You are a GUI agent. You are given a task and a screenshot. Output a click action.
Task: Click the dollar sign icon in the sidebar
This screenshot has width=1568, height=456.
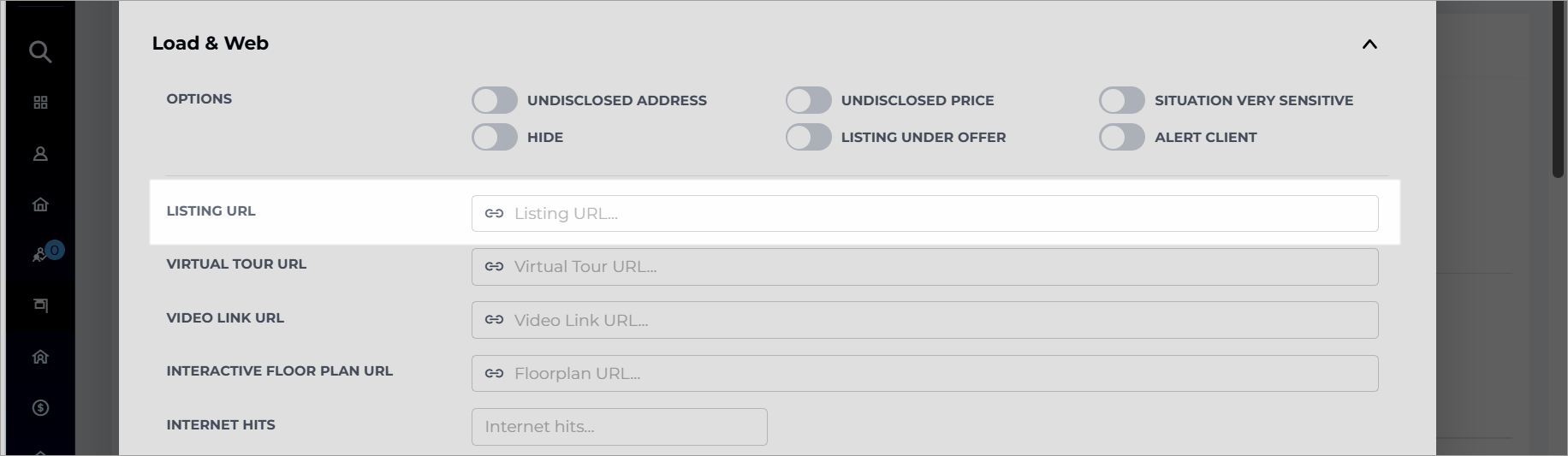pos(40,408)
